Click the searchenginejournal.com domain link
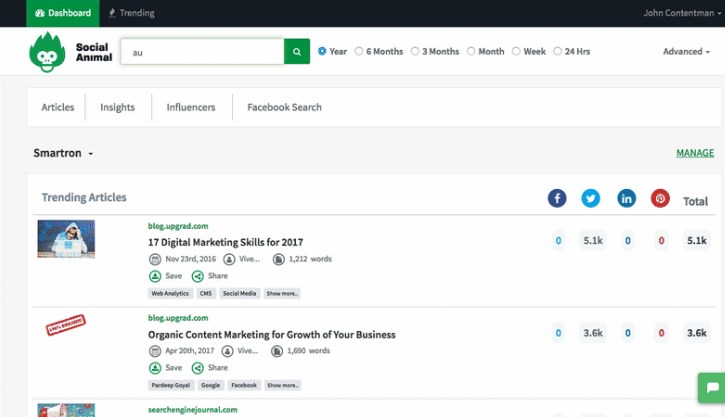 point(193,410)
